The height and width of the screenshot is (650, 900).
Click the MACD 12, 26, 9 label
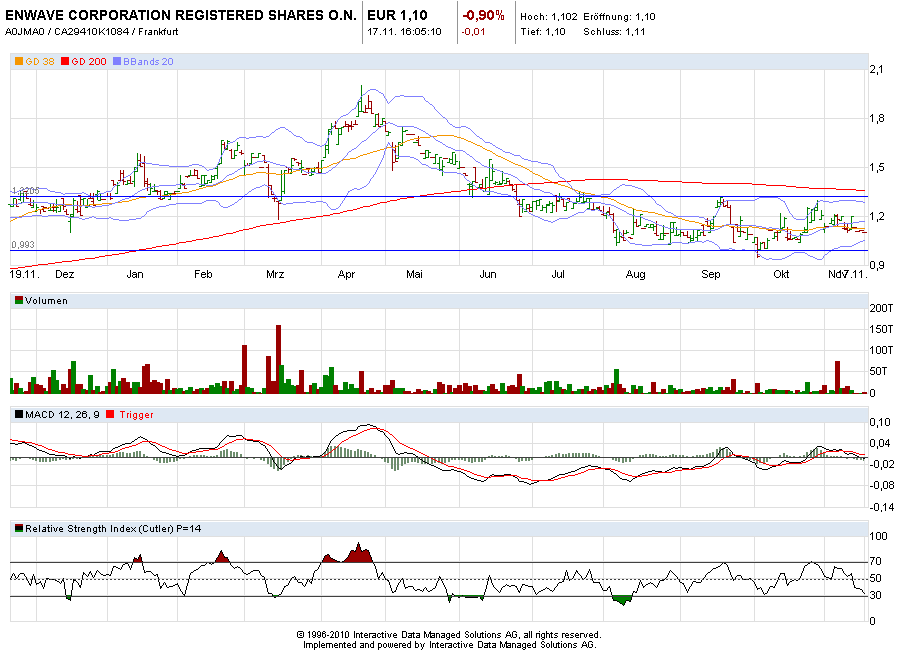pos(62,414)
